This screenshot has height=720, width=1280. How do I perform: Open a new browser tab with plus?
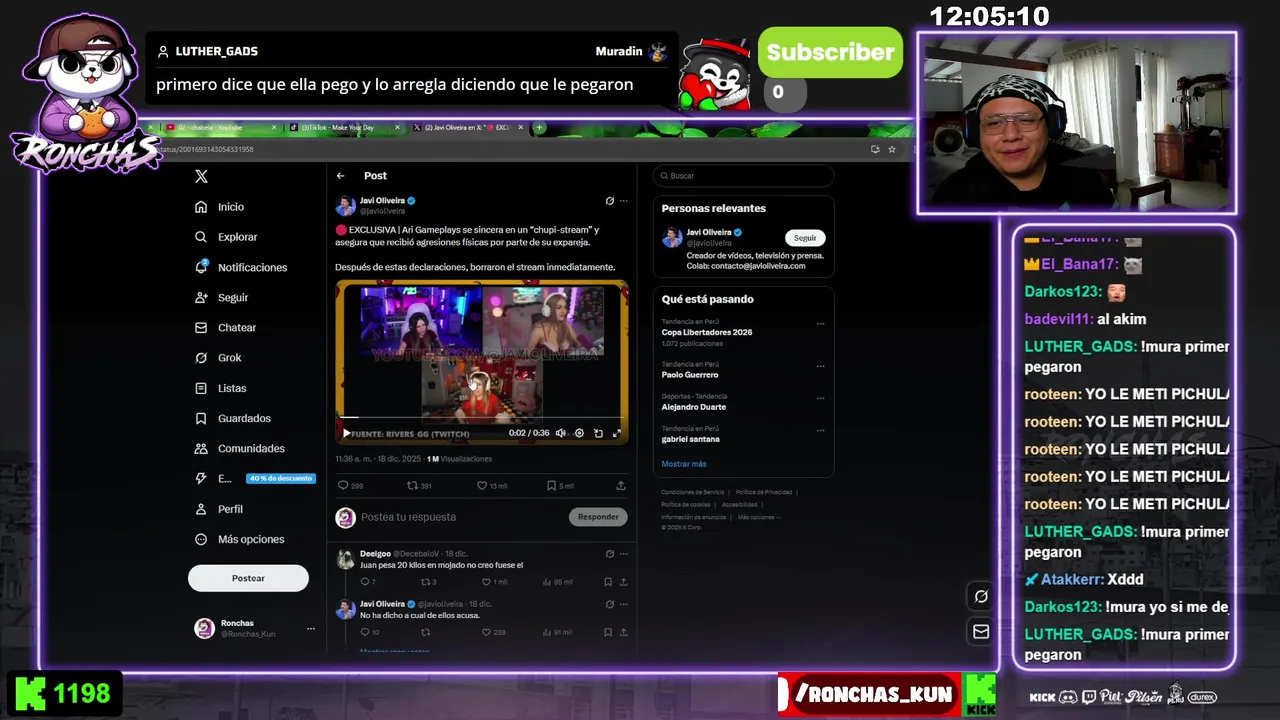click(x=539, y=128)
